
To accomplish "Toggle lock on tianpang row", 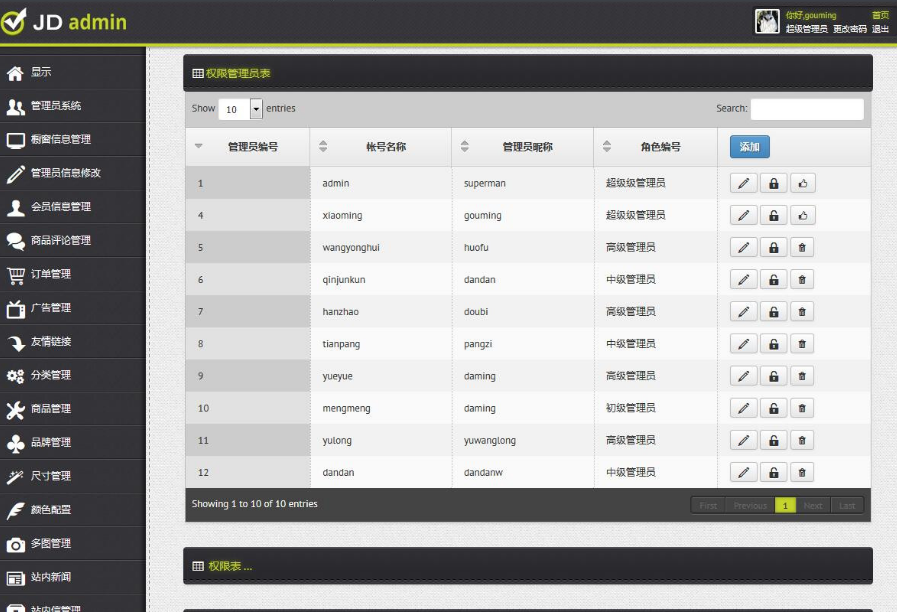I will [773, 343].
